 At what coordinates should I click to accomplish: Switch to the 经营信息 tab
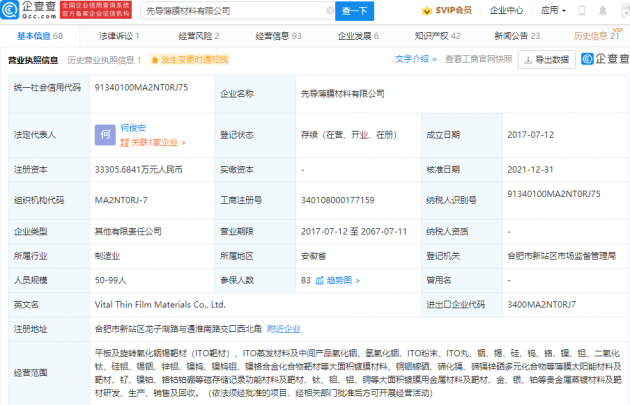point(278,36)
